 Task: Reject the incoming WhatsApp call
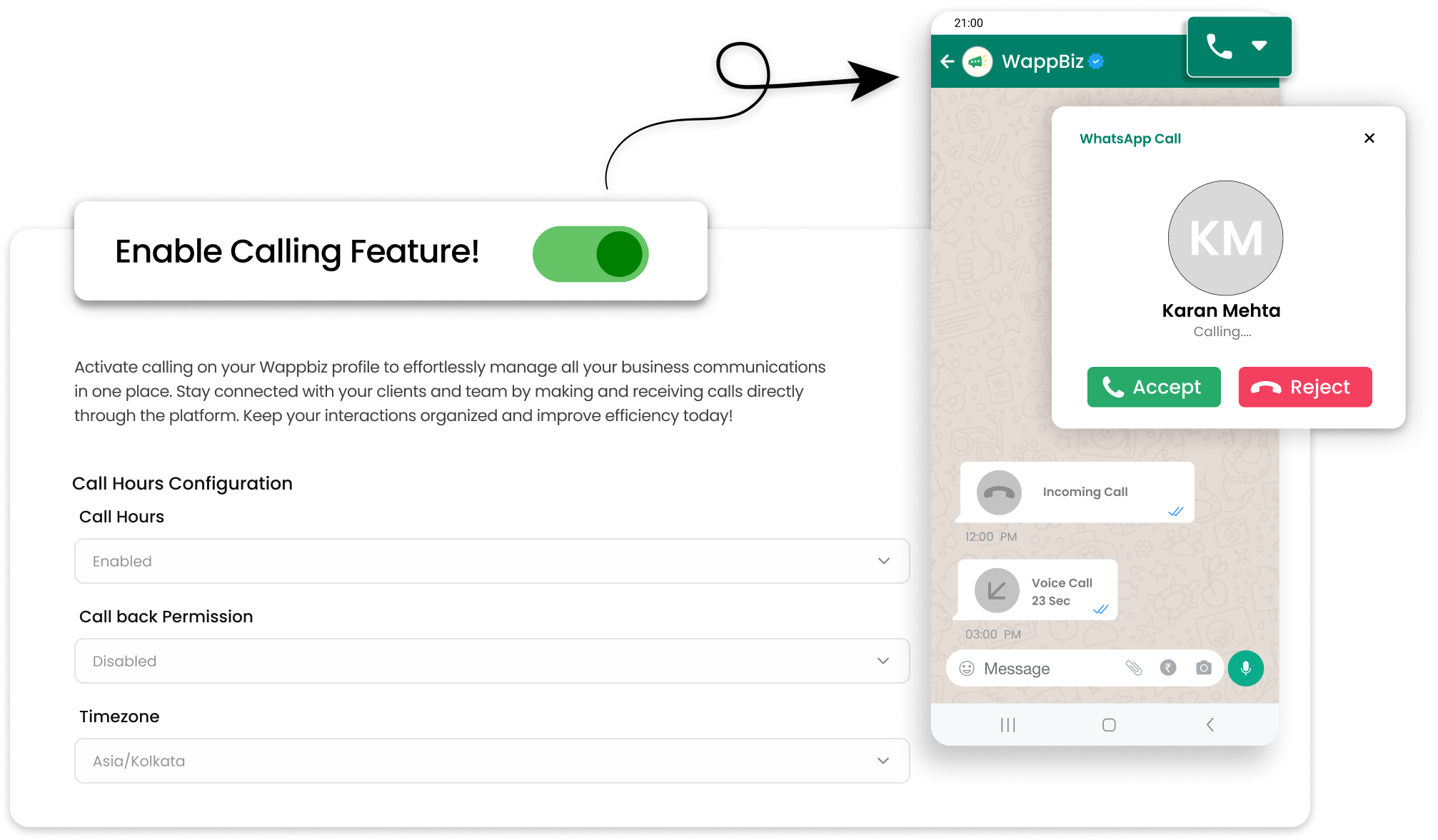tap(1305, 387)
